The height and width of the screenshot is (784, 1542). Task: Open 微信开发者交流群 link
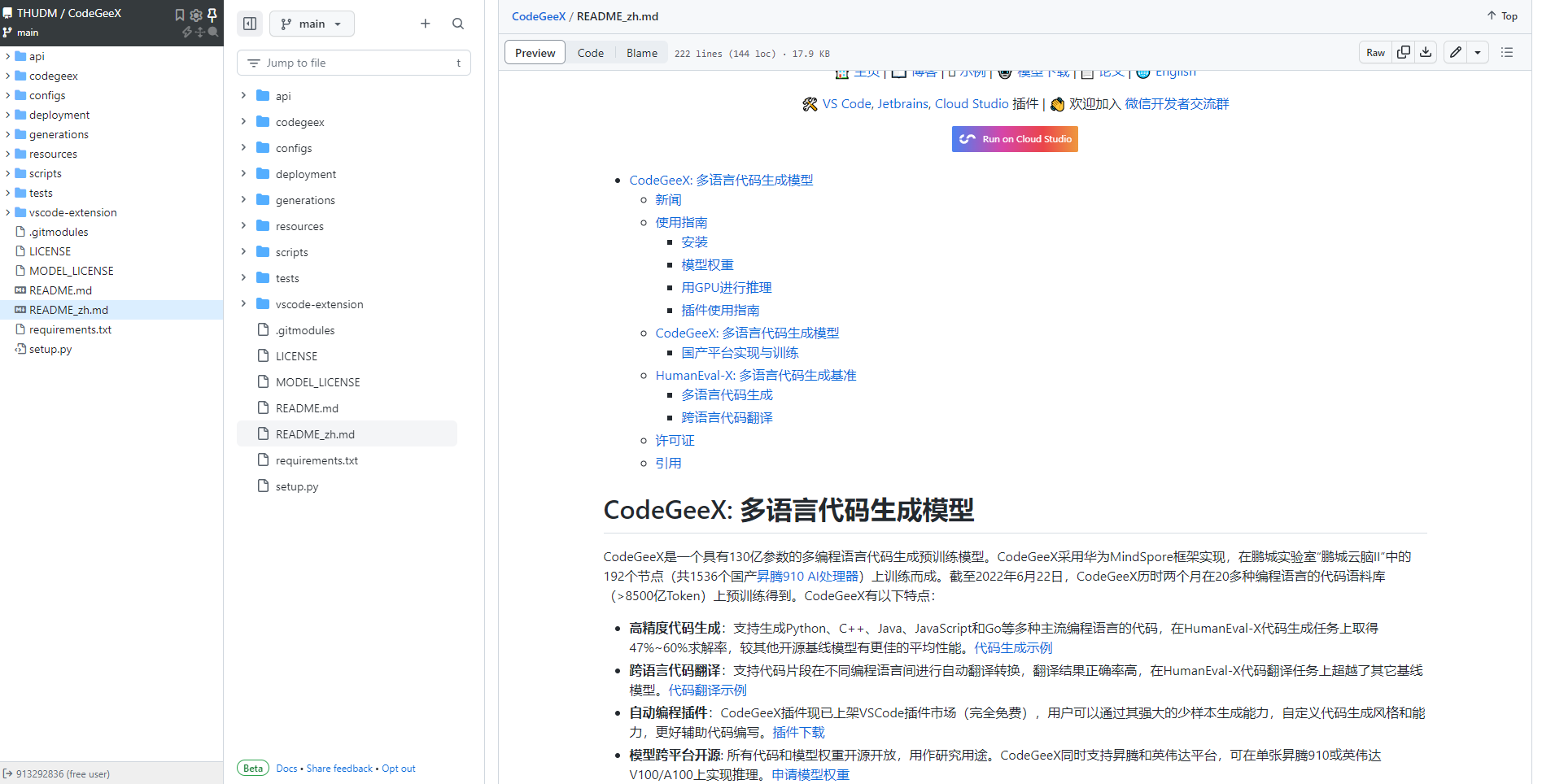pos(1177,104)
